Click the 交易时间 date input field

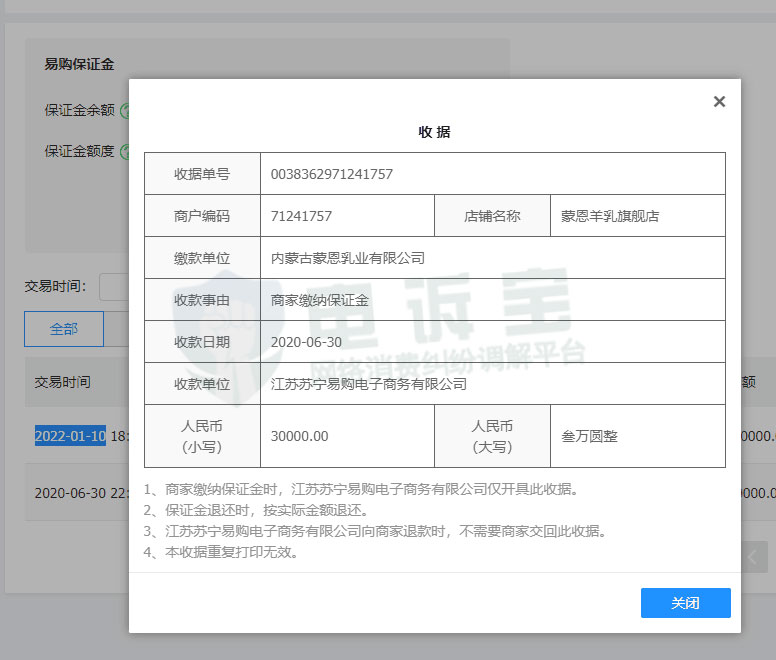coord(114,286)
